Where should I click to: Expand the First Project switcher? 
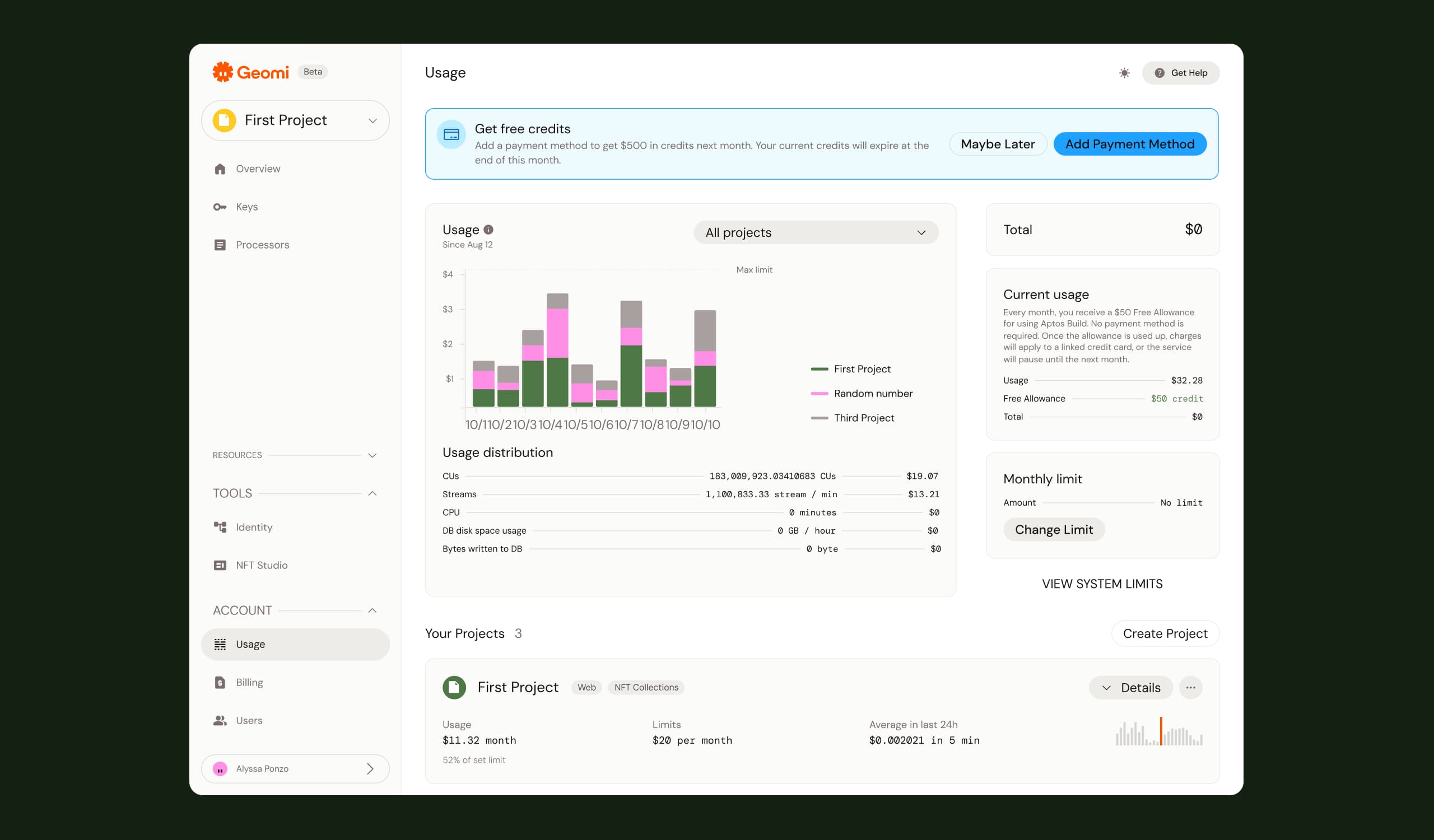[373, 120]
